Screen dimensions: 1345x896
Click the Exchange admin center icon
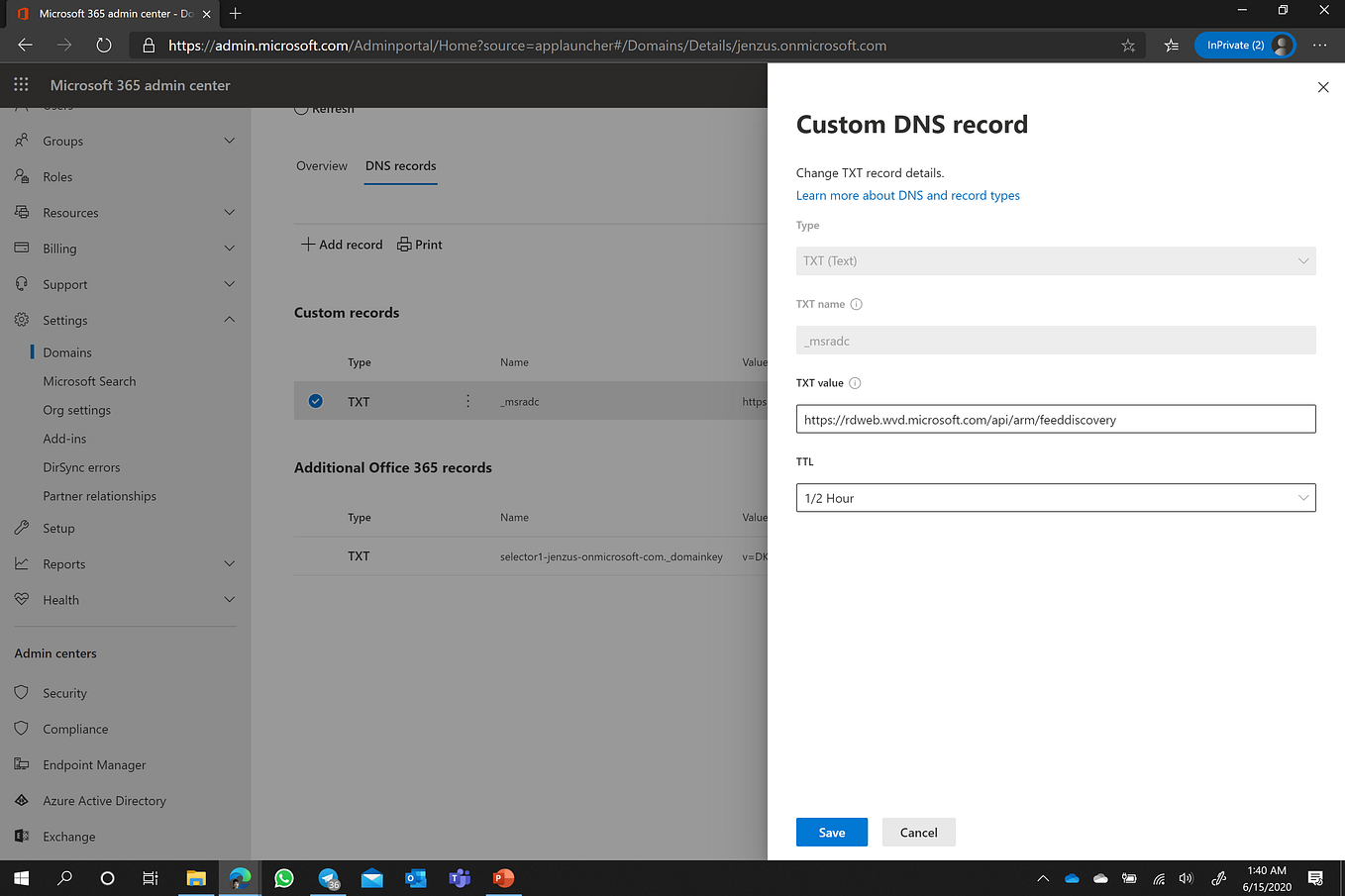(20, 836)
